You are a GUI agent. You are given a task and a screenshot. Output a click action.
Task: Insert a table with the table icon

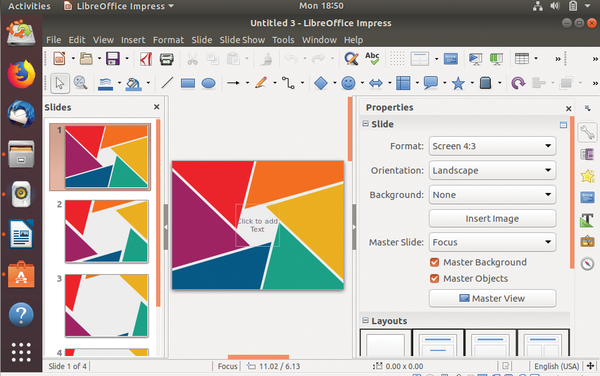click(x=522, y=59)
